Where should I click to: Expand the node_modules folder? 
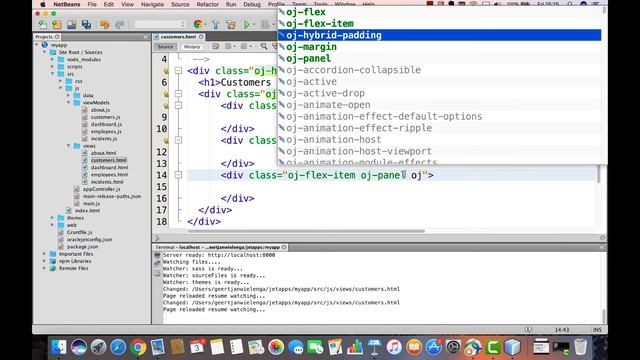(x=53, y=60)
